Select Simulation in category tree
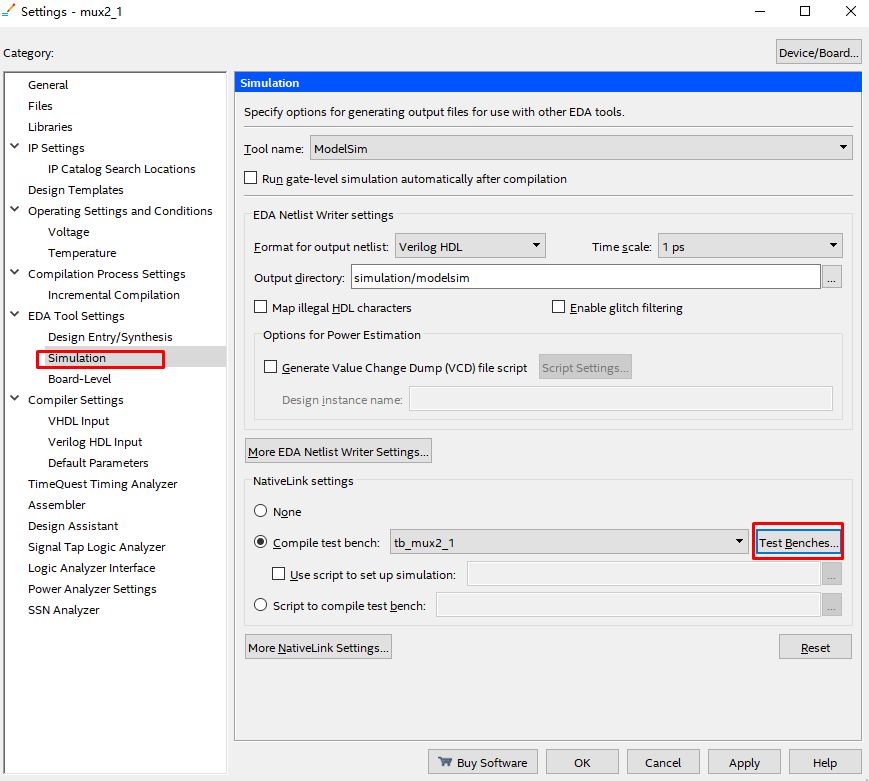This screenshot has width=869, height=781. pos(77,358)
